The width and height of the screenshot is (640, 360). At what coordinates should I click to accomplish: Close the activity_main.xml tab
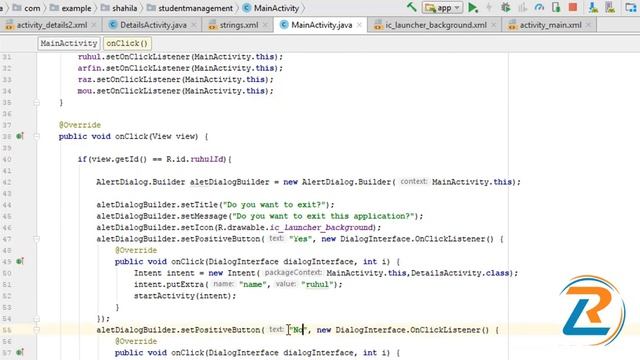point(588,25)
